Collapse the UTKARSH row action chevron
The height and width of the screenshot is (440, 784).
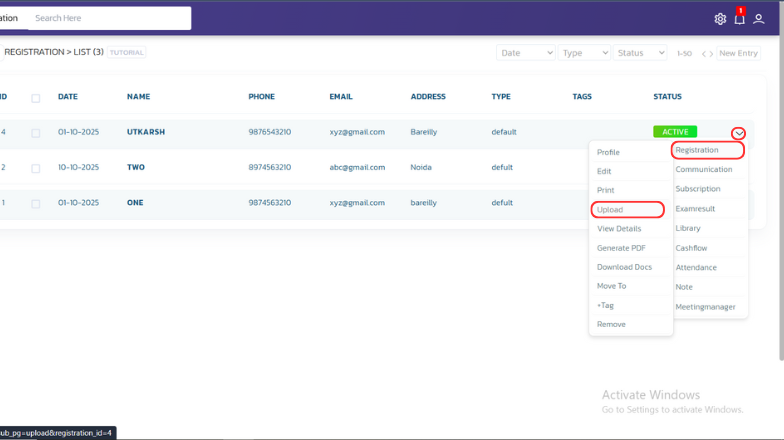(x=738, y=133)
